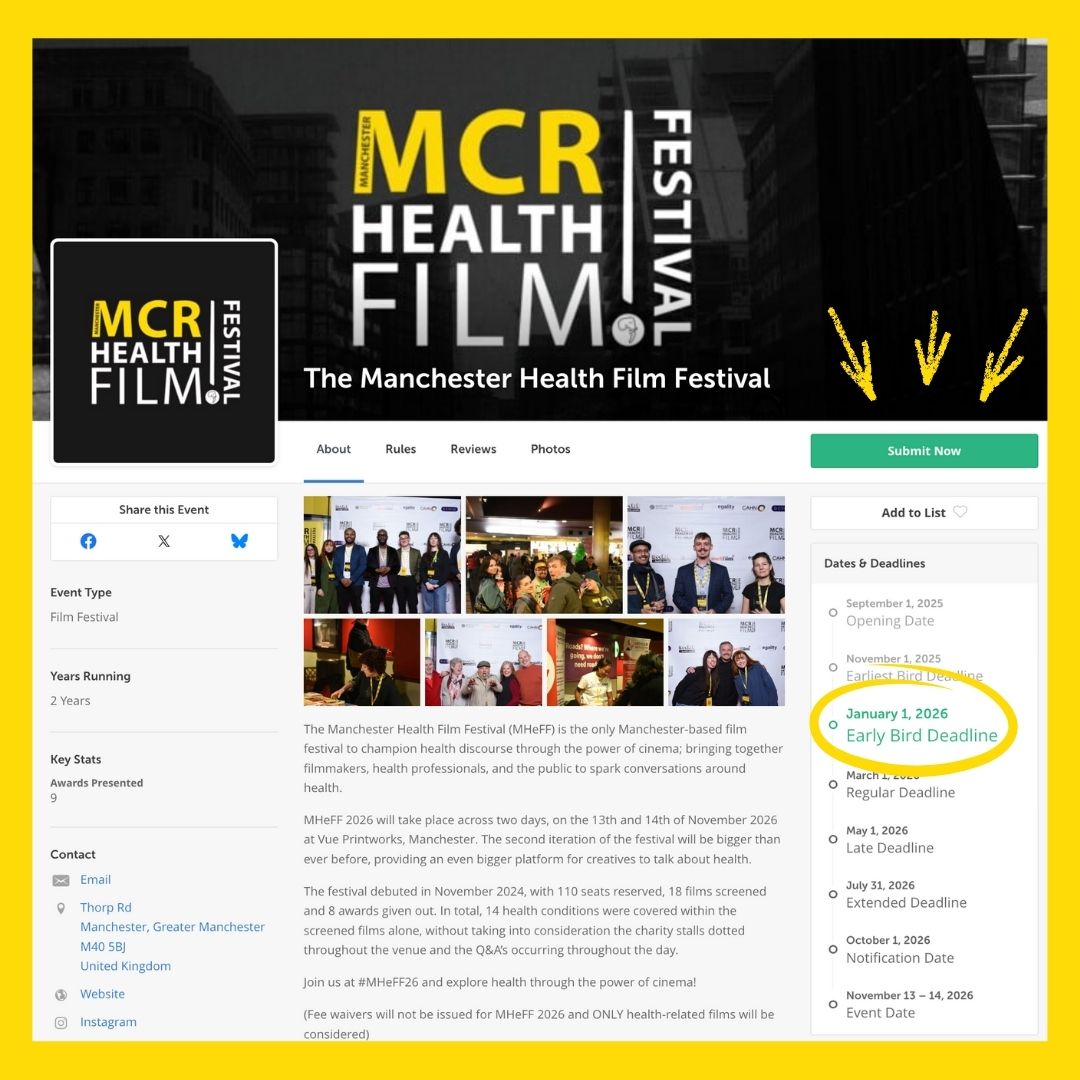Click the "Film Festival" event type value

click(84, 617)
